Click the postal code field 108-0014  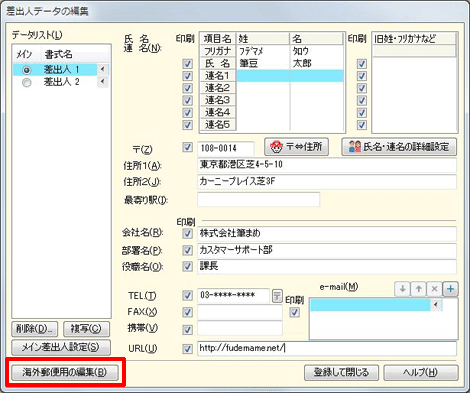226,148
